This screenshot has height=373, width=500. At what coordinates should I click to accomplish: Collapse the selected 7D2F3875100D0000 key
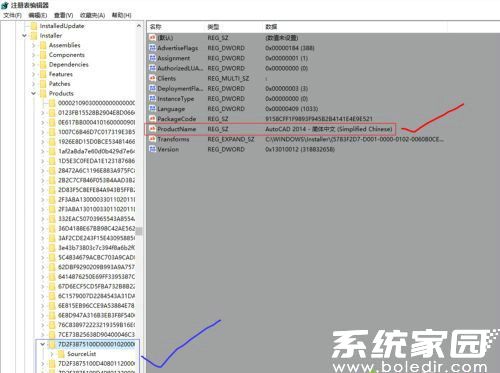pos(43,344)
